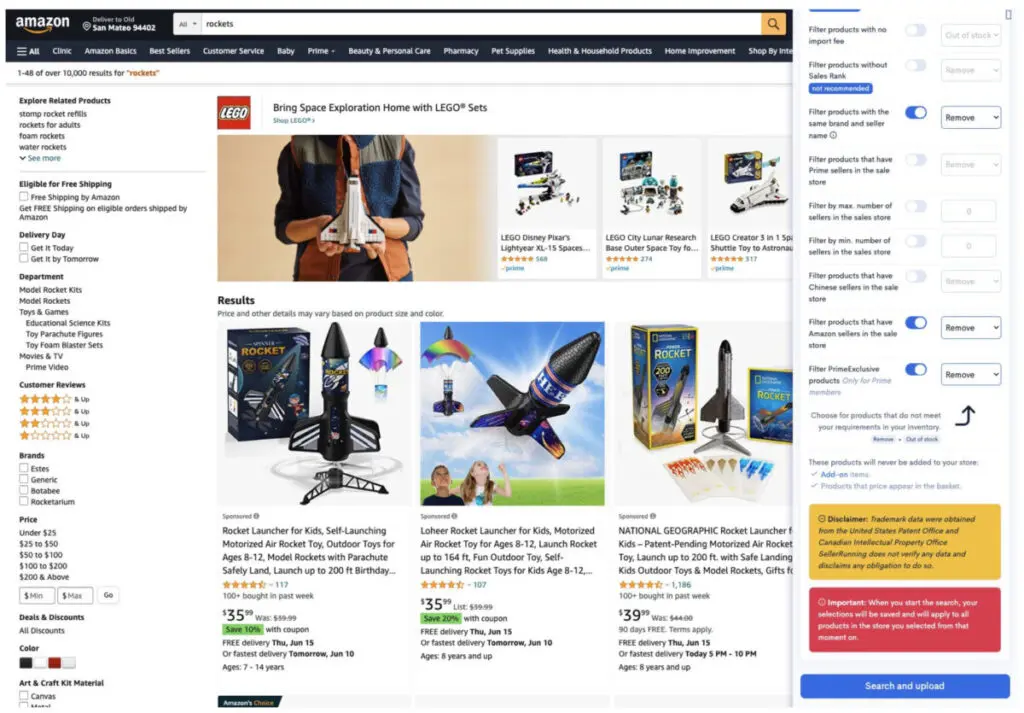Open Remove dropdown for PrimeExclusive products
1024x713 pixels.
(970, 375)
